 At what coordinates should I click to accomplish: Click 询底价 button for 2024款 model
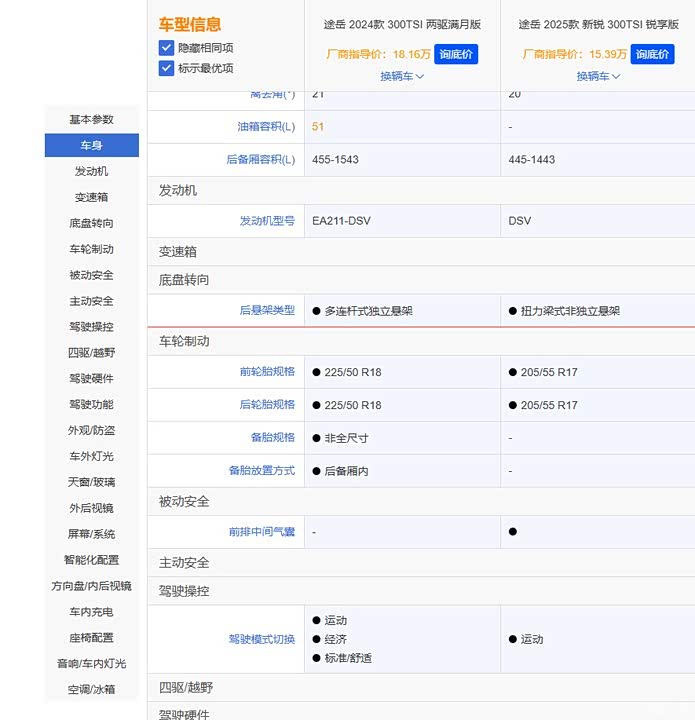[456, 54]
